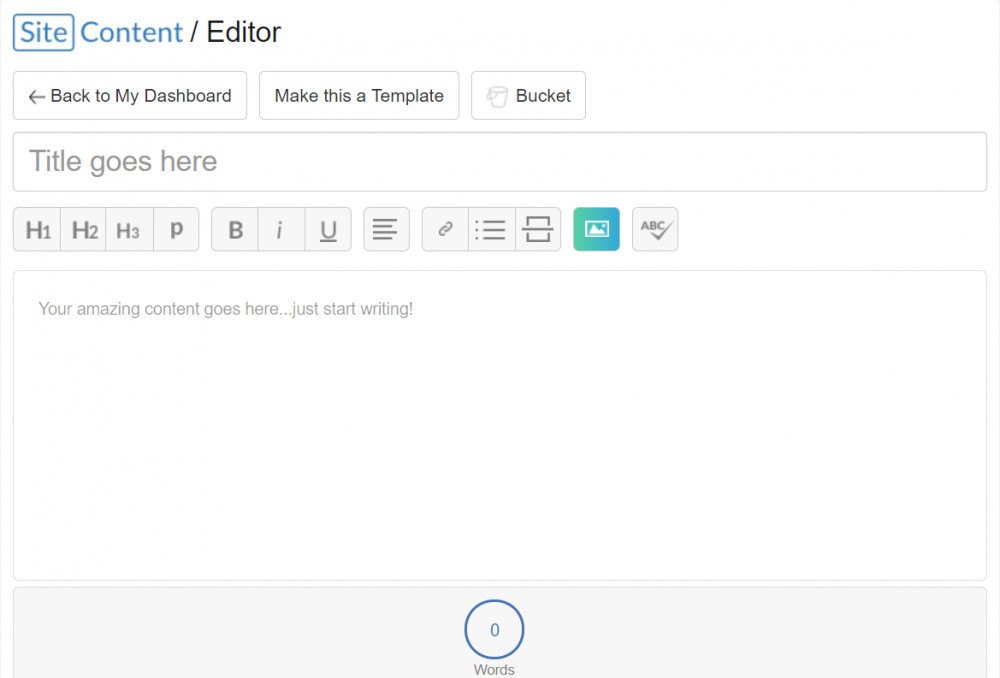Click the Title goes here field
This screenshot has width=1000, height=678.
(499, 162)
